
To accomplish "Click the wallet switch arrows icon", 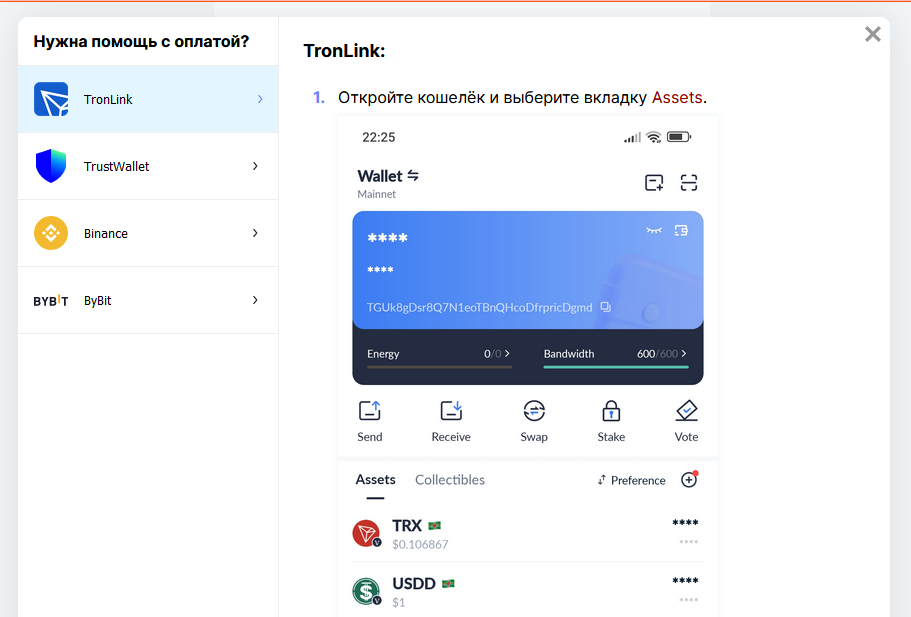I will click(x=413, y=175).
